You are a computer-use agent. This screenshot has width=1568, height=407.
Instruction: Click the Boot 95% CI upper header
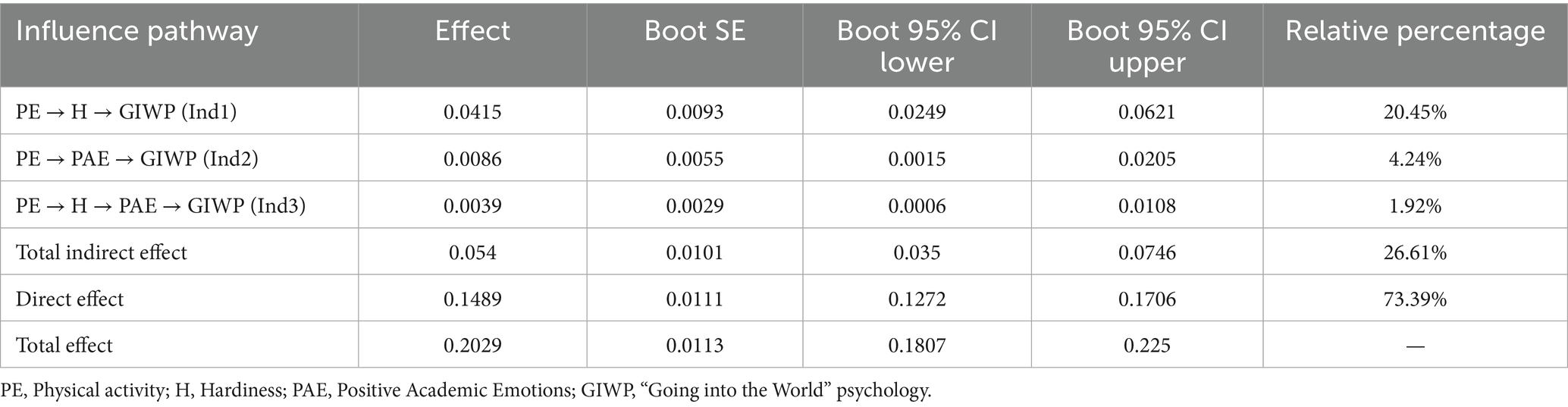[1146, 45]
